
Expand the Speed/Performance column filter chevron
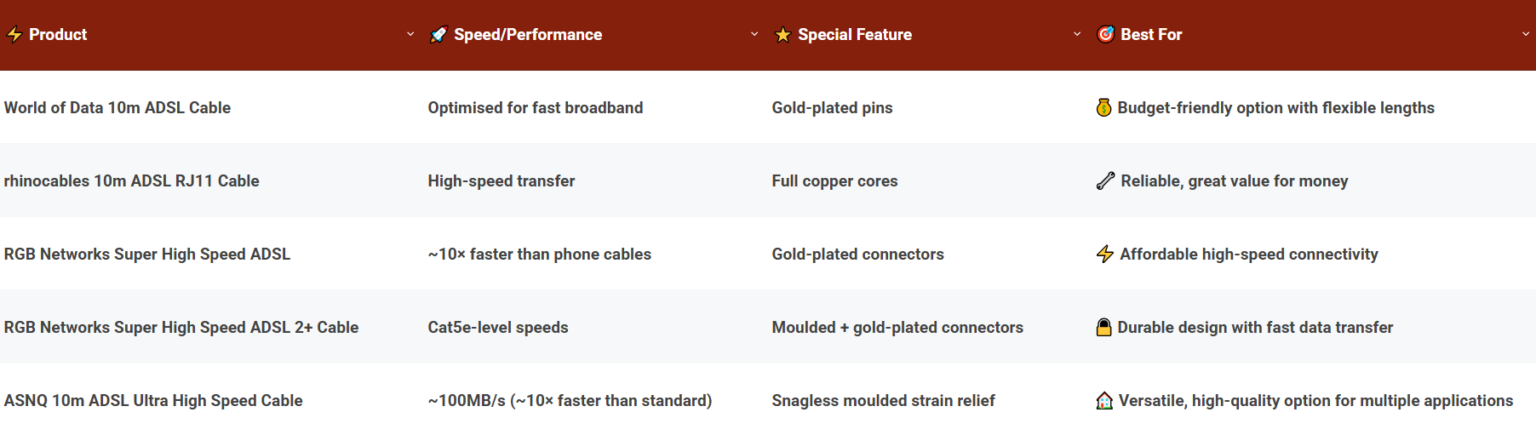755,35
